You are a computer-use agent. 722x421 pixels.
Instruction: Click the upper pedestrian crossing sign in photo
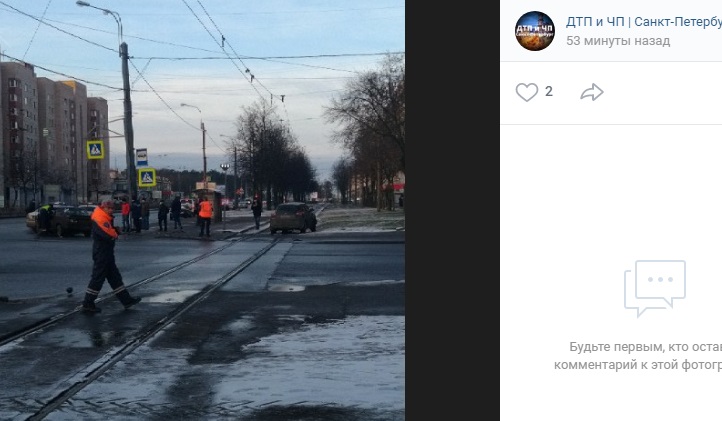pos(95,150)
